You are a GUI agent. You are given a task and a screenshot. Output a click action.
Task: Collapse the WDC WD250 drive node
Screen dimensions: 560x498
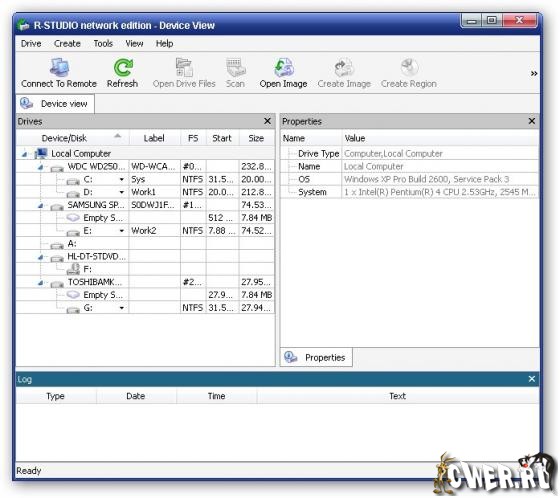(x=40, y=167)
